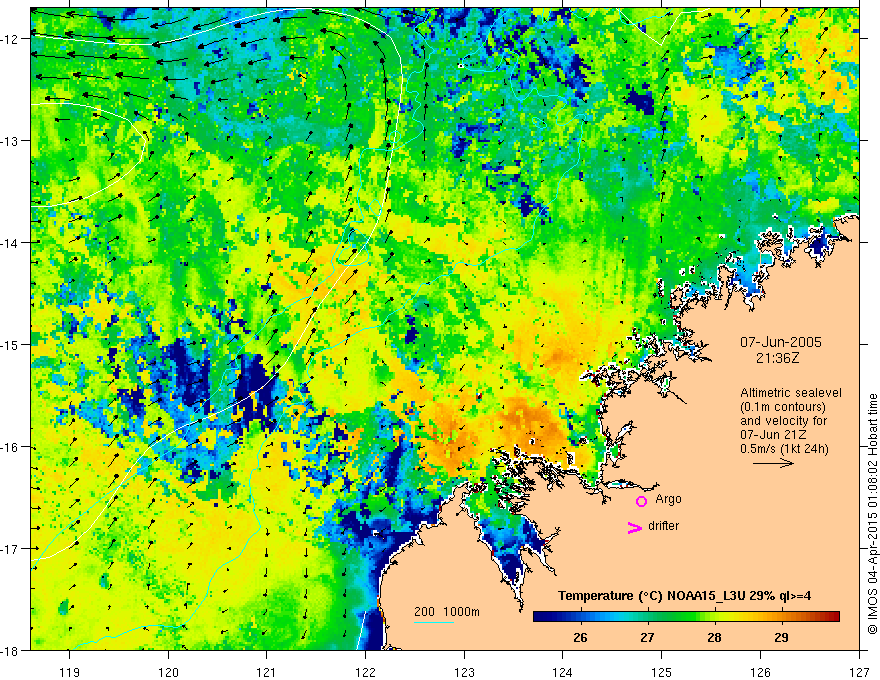This screenshot has height=680, width=880.
Task: Click the temperature color bar
Action: [x=686, y=617]
